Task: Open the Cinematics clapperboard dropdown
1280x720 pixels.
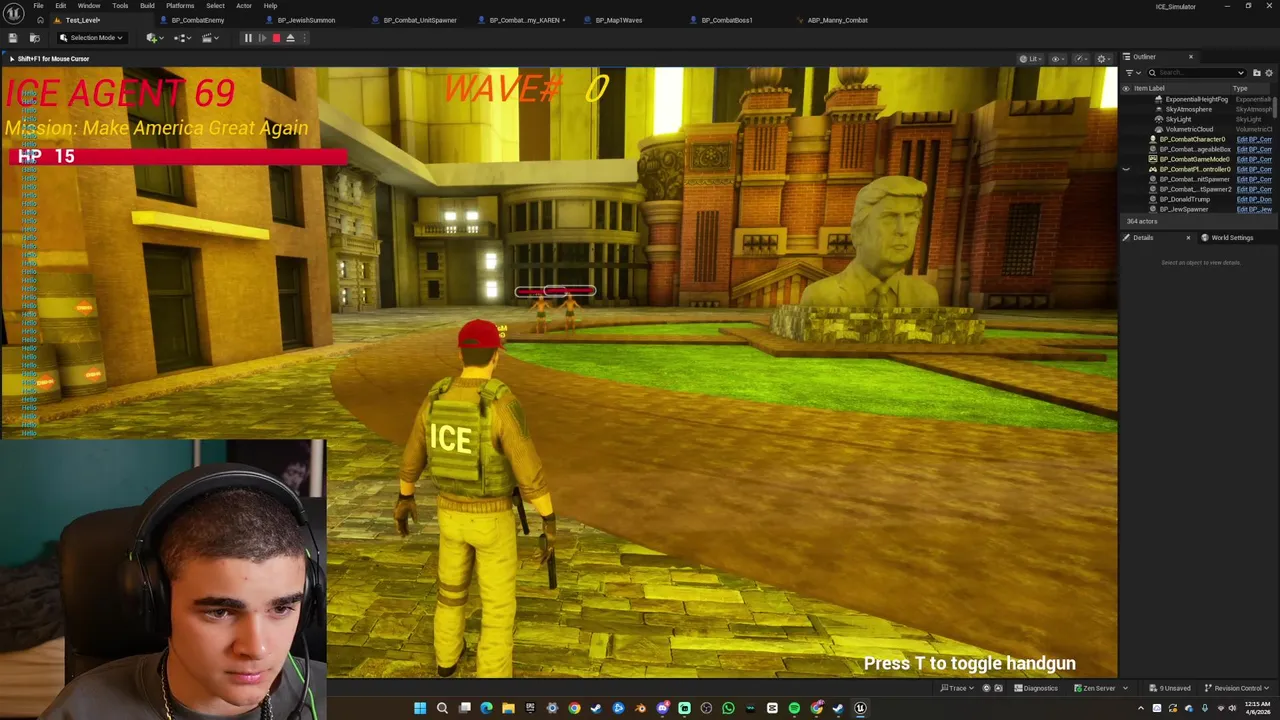Action: pos(210,38)
